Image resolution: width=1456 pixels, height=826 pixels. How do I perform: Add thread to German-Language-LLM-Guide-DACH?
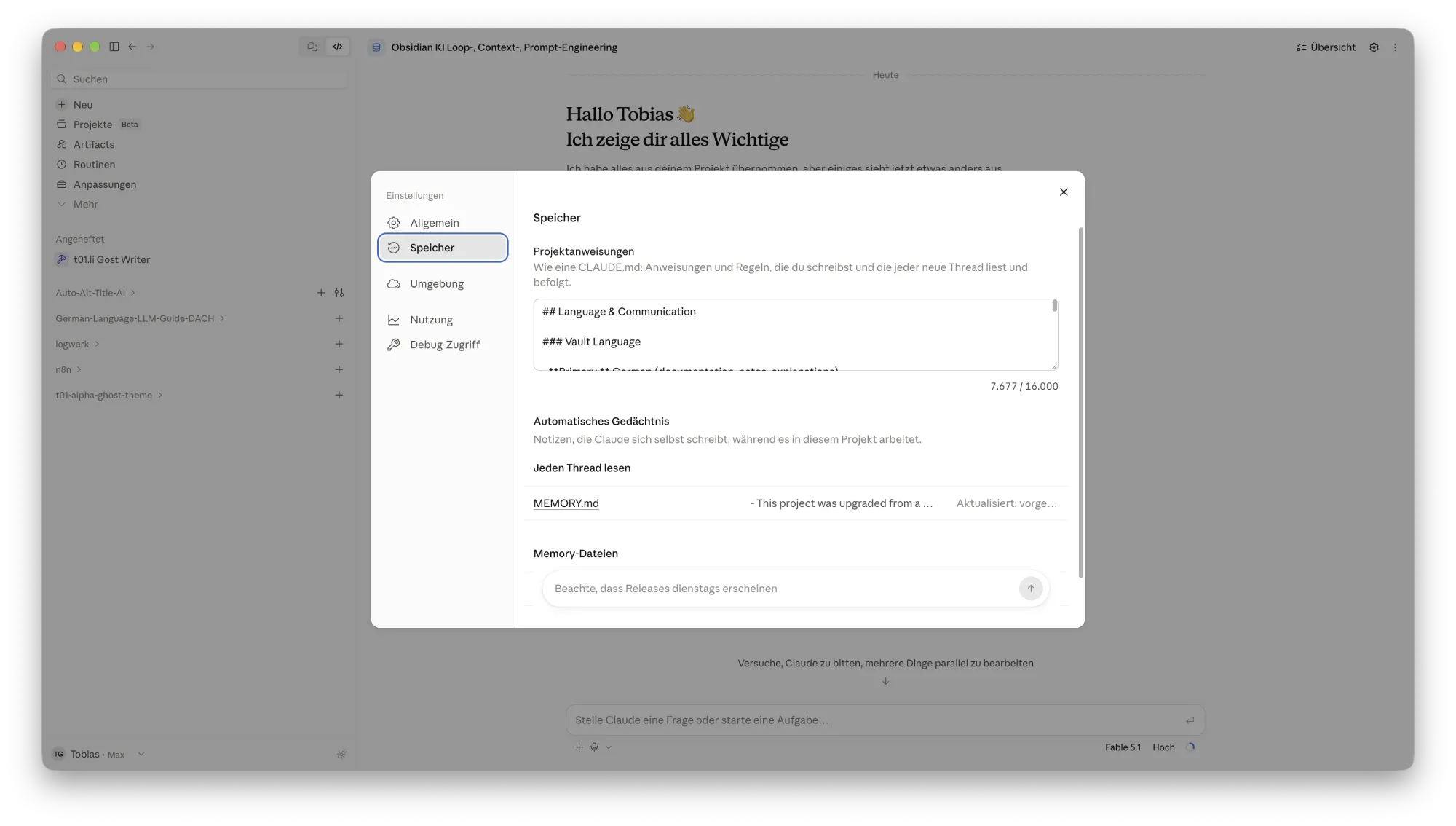[x=339, y=318]
